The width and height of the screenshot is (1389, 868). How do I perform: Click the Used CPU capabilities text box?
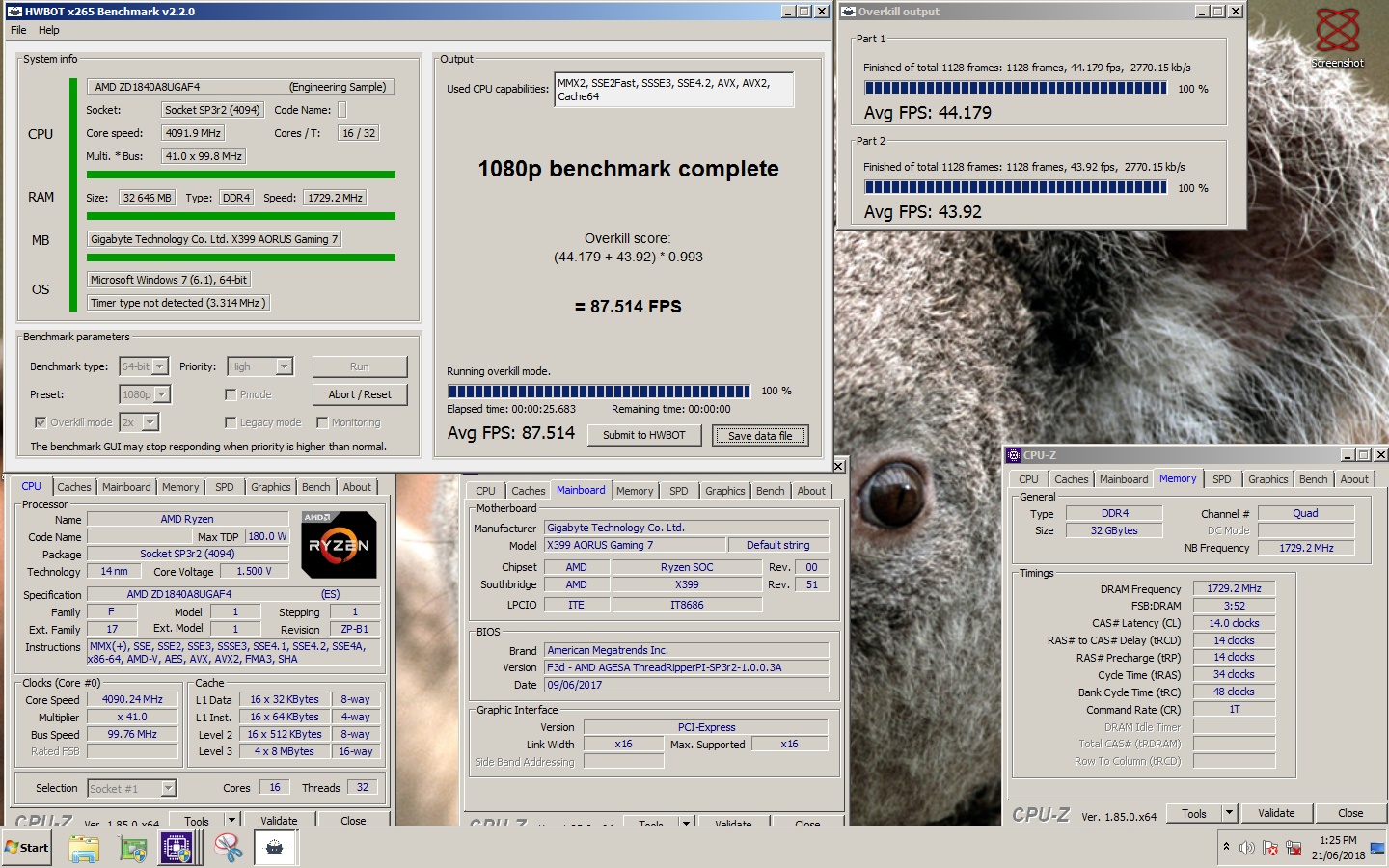pyautogui.click(x=674, y=90)
